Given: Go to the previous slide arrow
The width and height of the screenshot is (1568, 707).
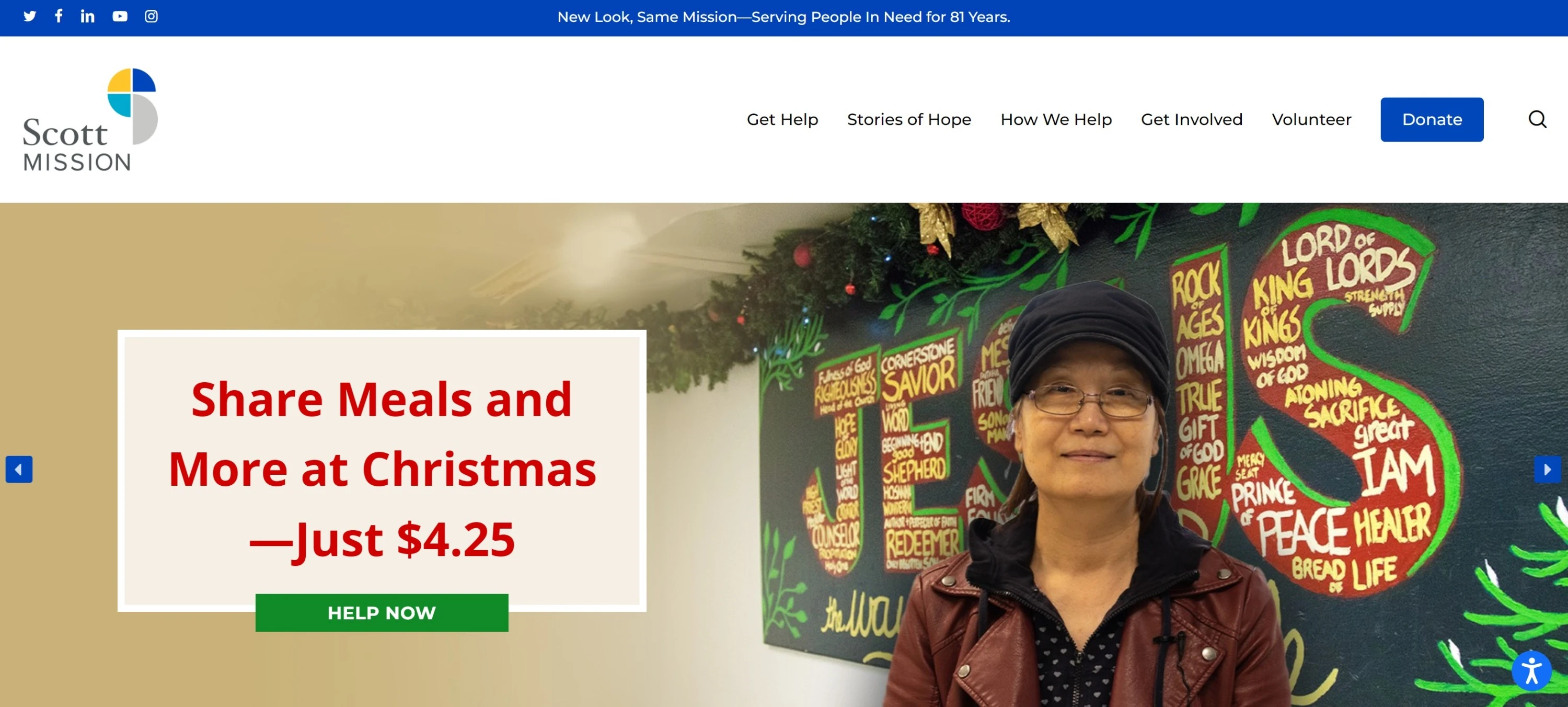Looking at the screenshot, I should 19,470.
